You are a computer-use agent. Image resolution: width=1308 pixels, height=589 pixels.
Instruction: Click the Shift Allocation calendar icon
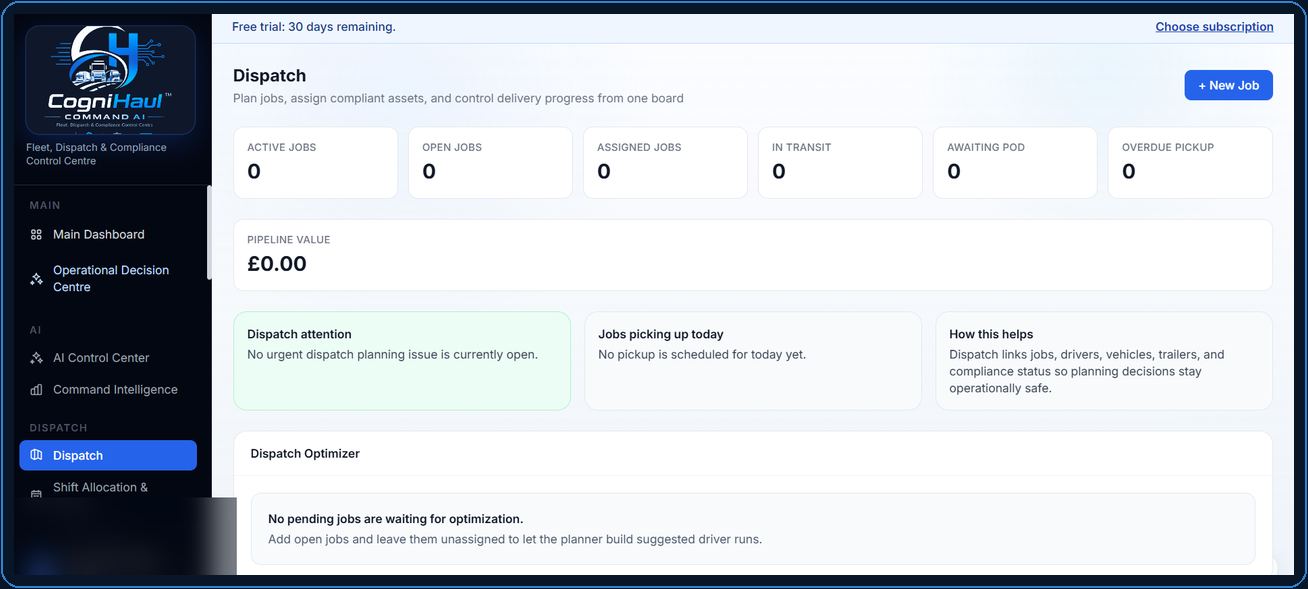click(x=37, y=493)
